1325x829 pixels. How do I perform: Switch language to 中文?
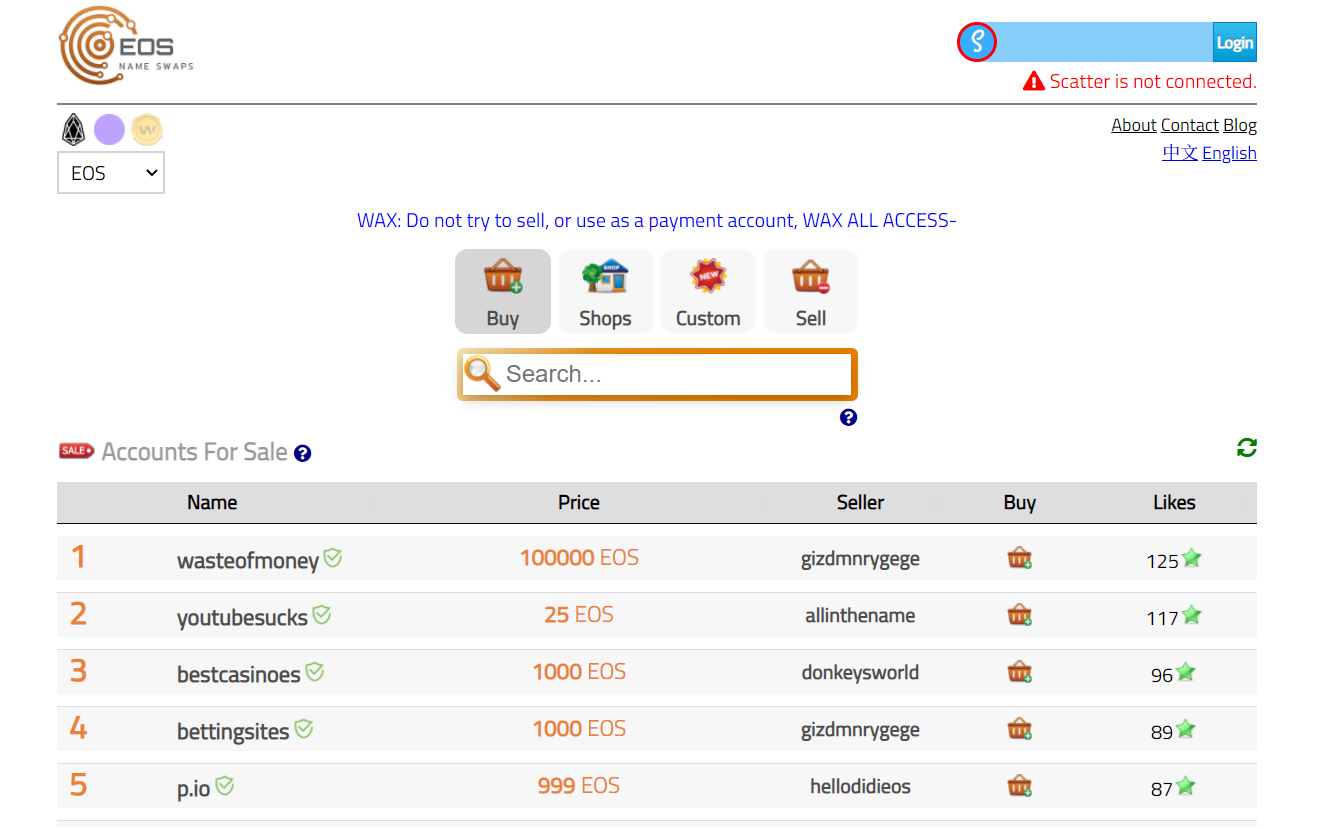tap(1180, 153)
